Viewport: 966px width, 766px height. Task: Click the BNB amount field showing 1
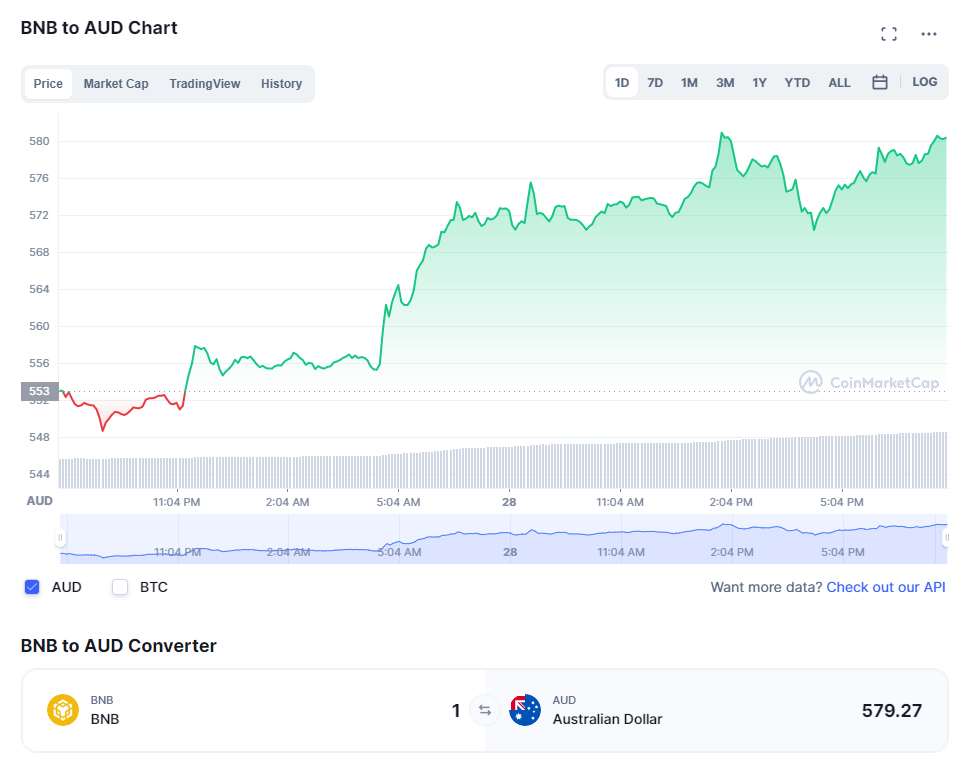[x=456, y=711]
